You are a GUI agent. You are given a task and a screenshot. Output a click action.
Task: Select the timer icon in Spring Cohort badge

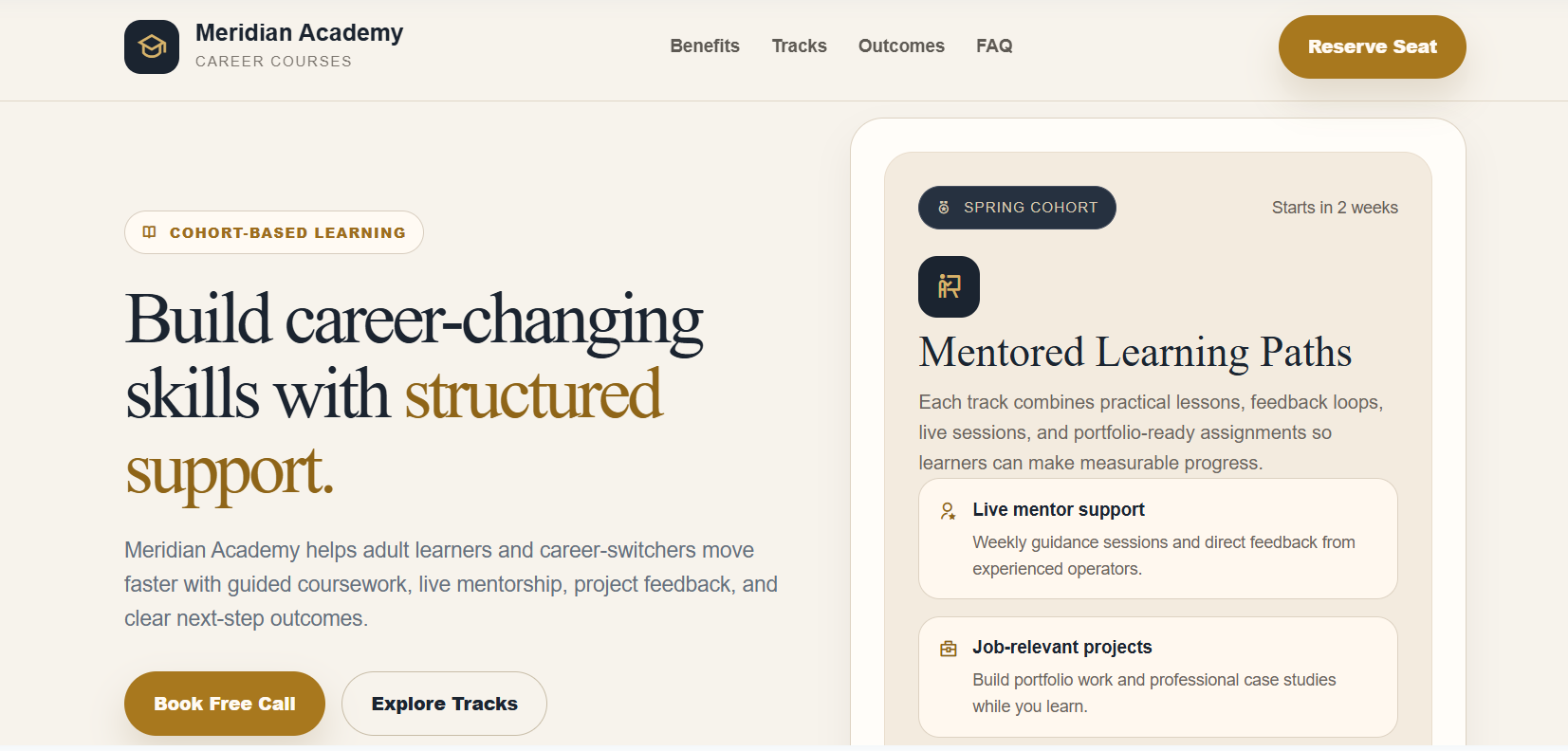[x=943, y=208]
